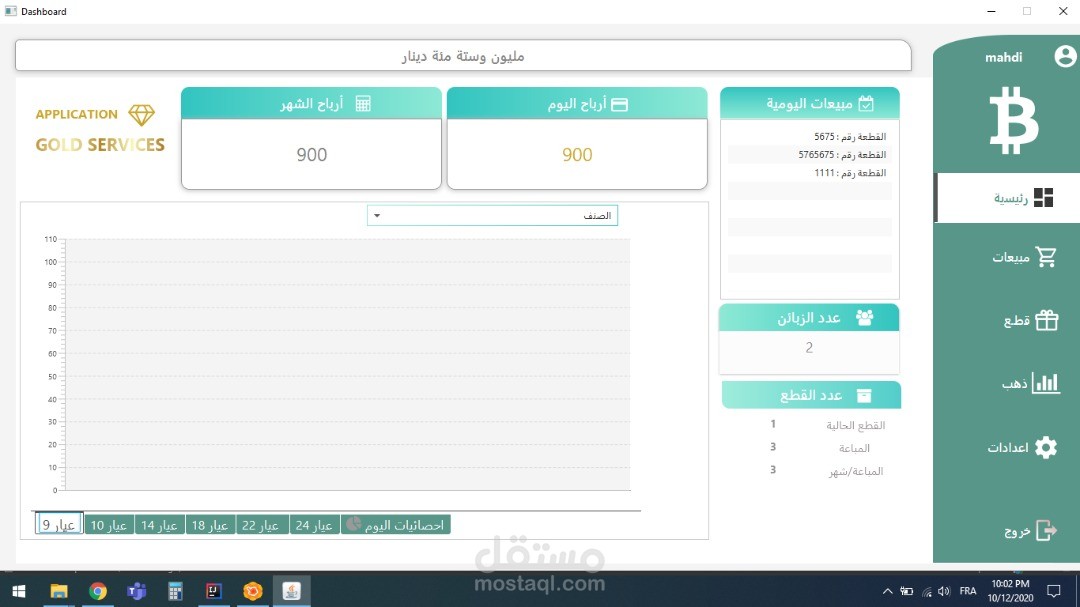This screenshot has height=607, width=1080.
Task: Click the credit card icon beside أرباح اليوم
Action: tap(619, 105)
